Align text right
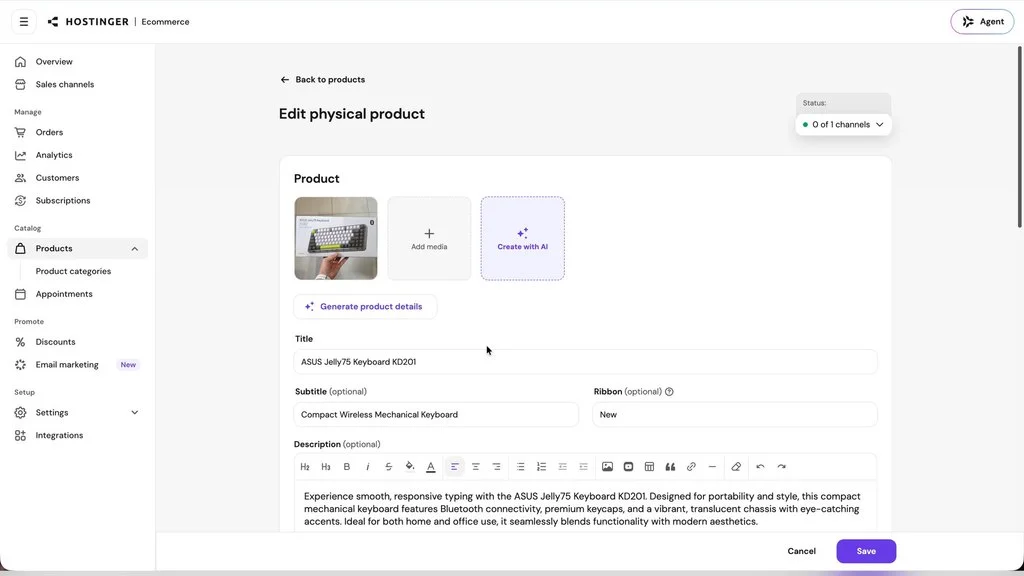 tap(496, 467)
